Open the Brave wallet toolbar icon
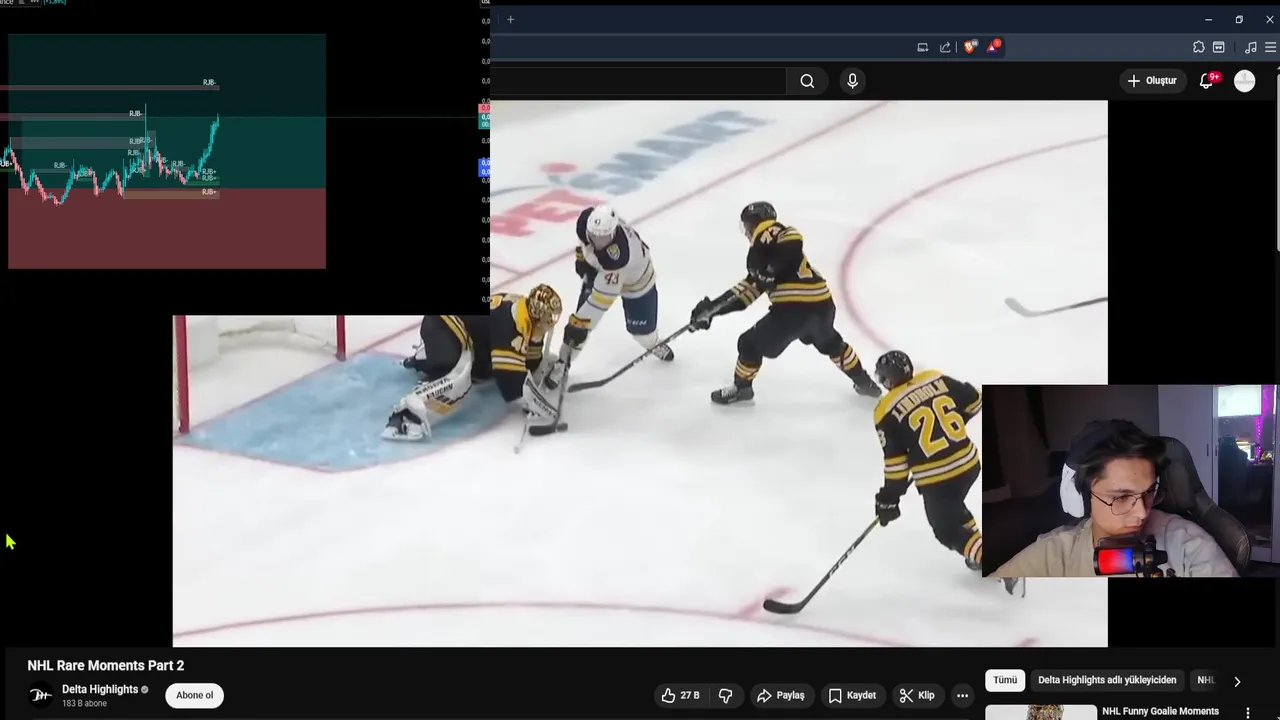The width and height of the screenshot is (1280, 720). [1218, 47]
